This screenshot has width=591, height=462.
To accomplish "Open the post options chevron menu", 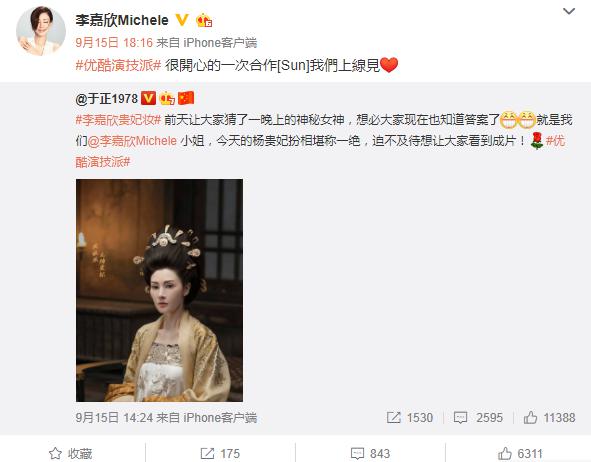I will coord(569,11).
